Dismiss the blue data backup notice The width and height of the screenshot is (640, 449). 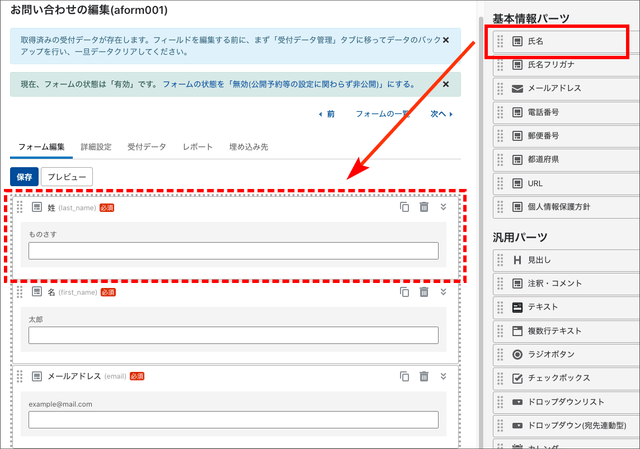point(446,40)
